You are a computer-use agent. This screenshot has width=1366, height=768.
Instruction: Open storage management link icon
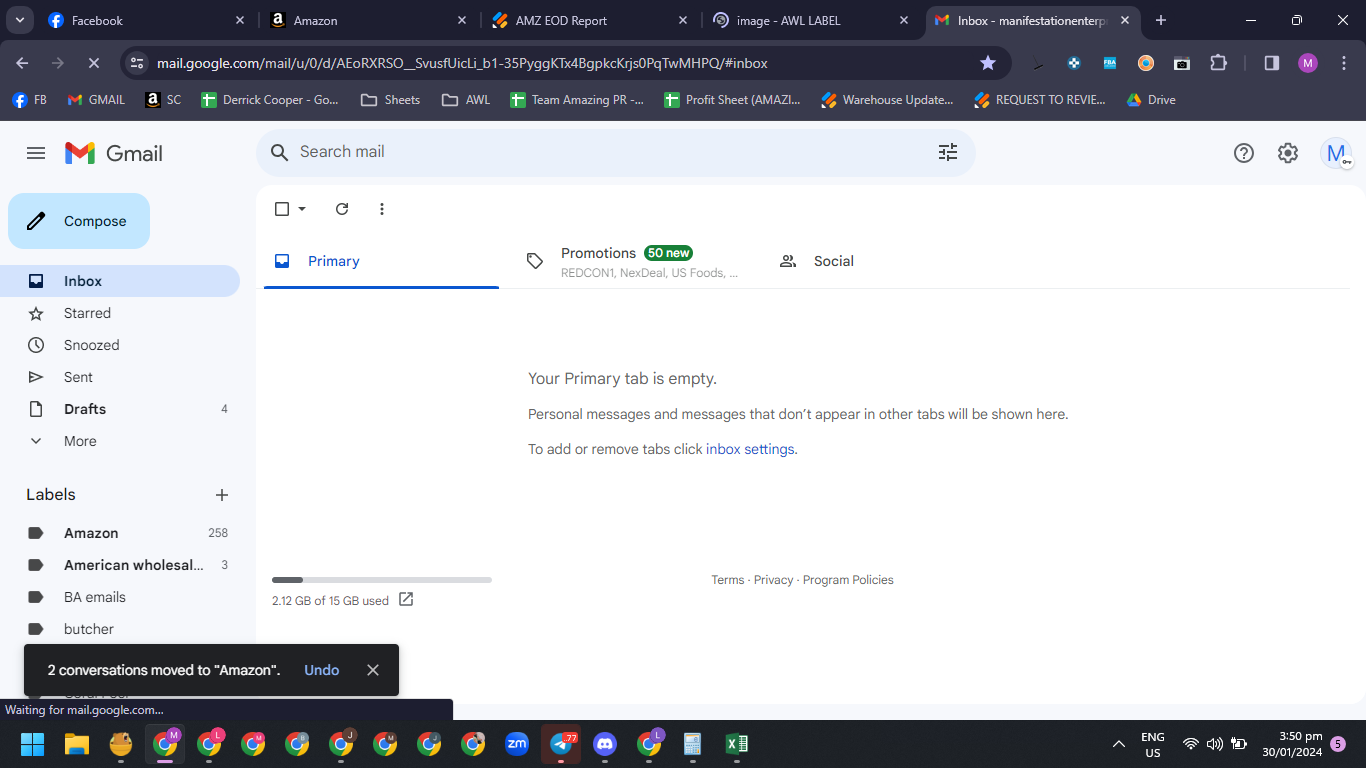(x=406, y=600)
